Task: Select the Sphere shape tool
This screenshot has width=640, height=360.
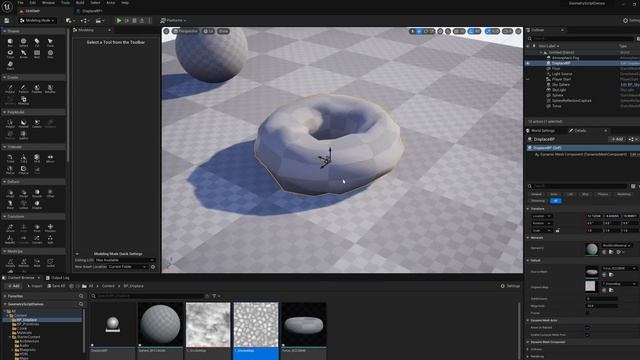Action: pyautogui.click(x=24, y=42)
